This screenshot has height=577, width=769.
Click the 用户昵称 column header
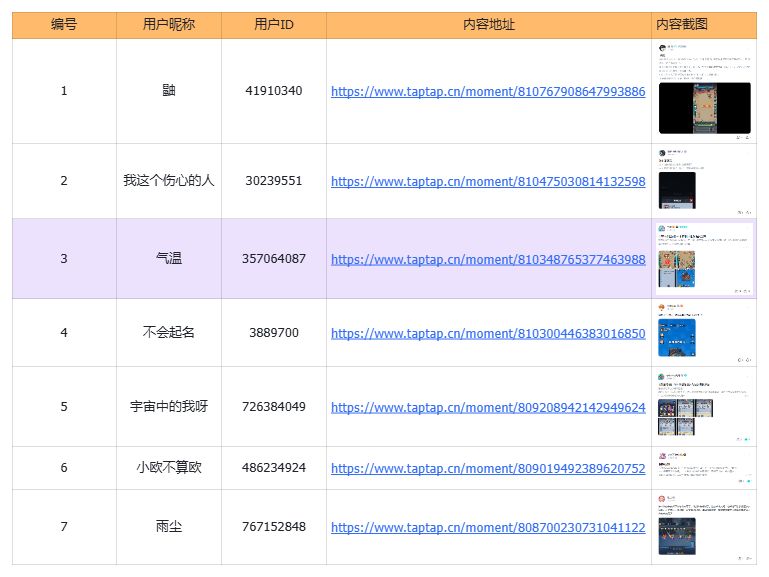(x=169, y=25)
